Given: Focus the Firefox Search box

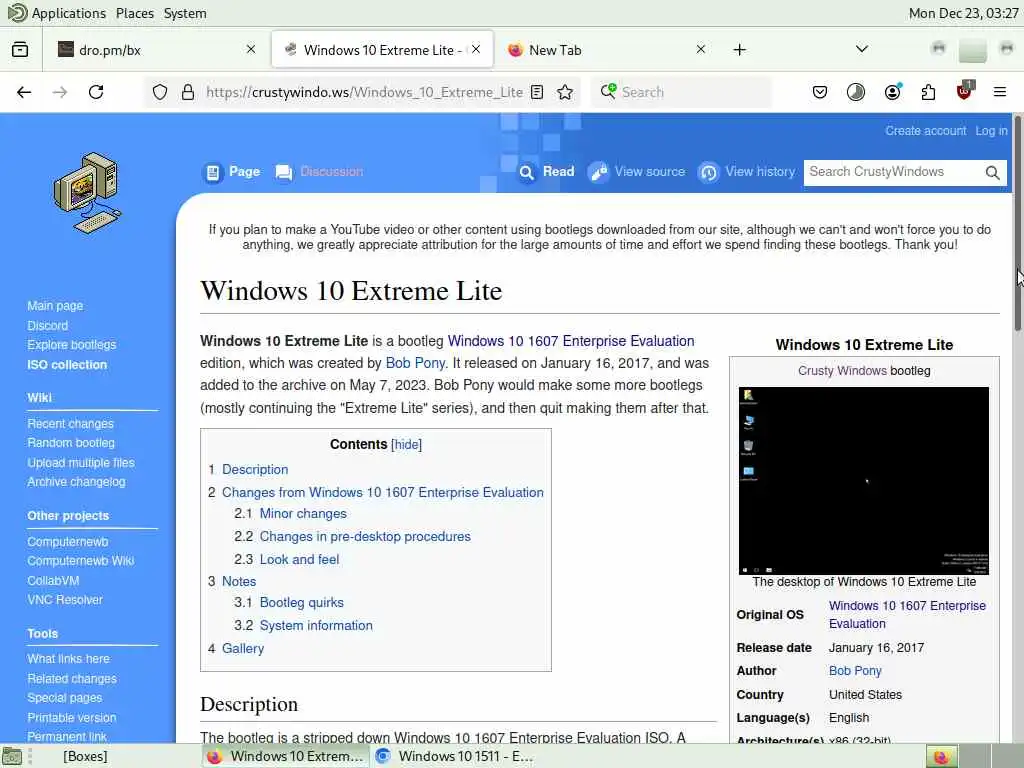Looking at the screenshot, I should [682, 92].
